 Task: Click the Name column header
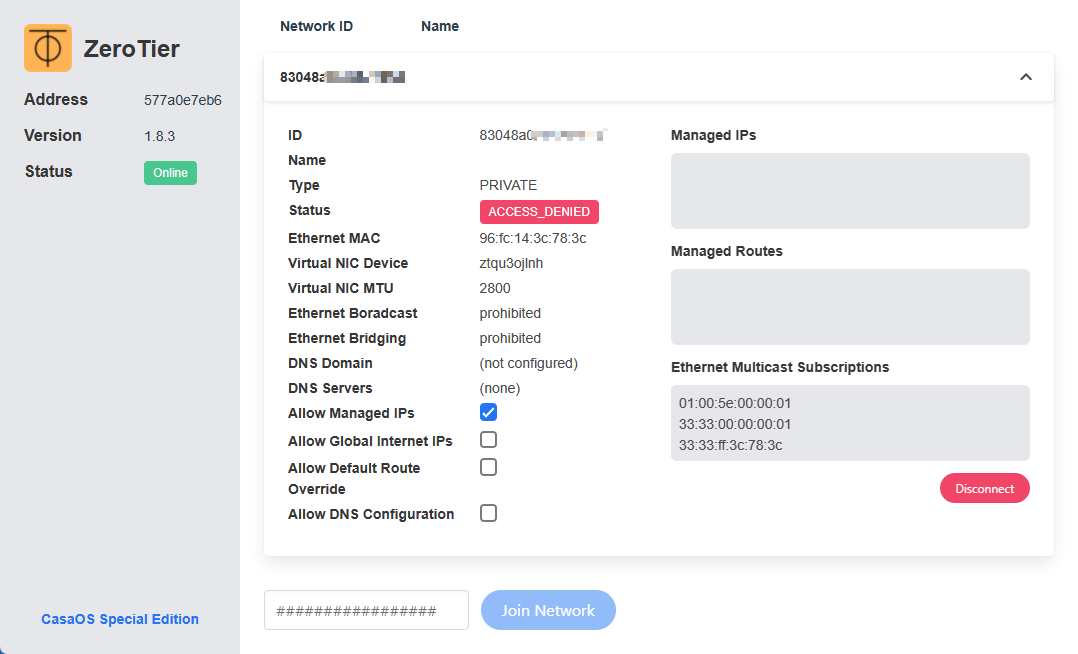(x=440, y=26)
